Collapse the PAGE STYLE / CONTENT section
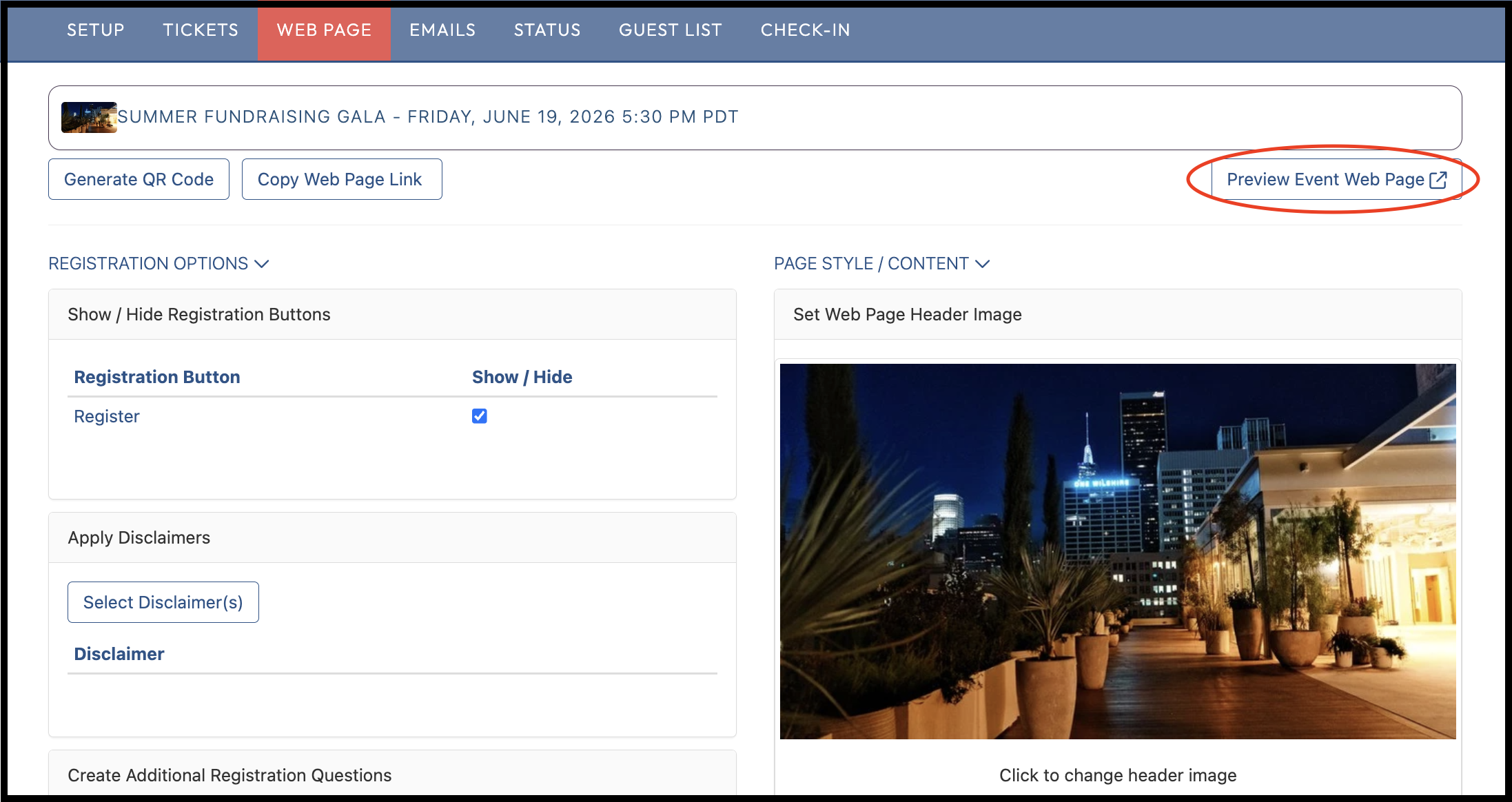The height and width of the screenshot is (802, 1512). point(882,264)
